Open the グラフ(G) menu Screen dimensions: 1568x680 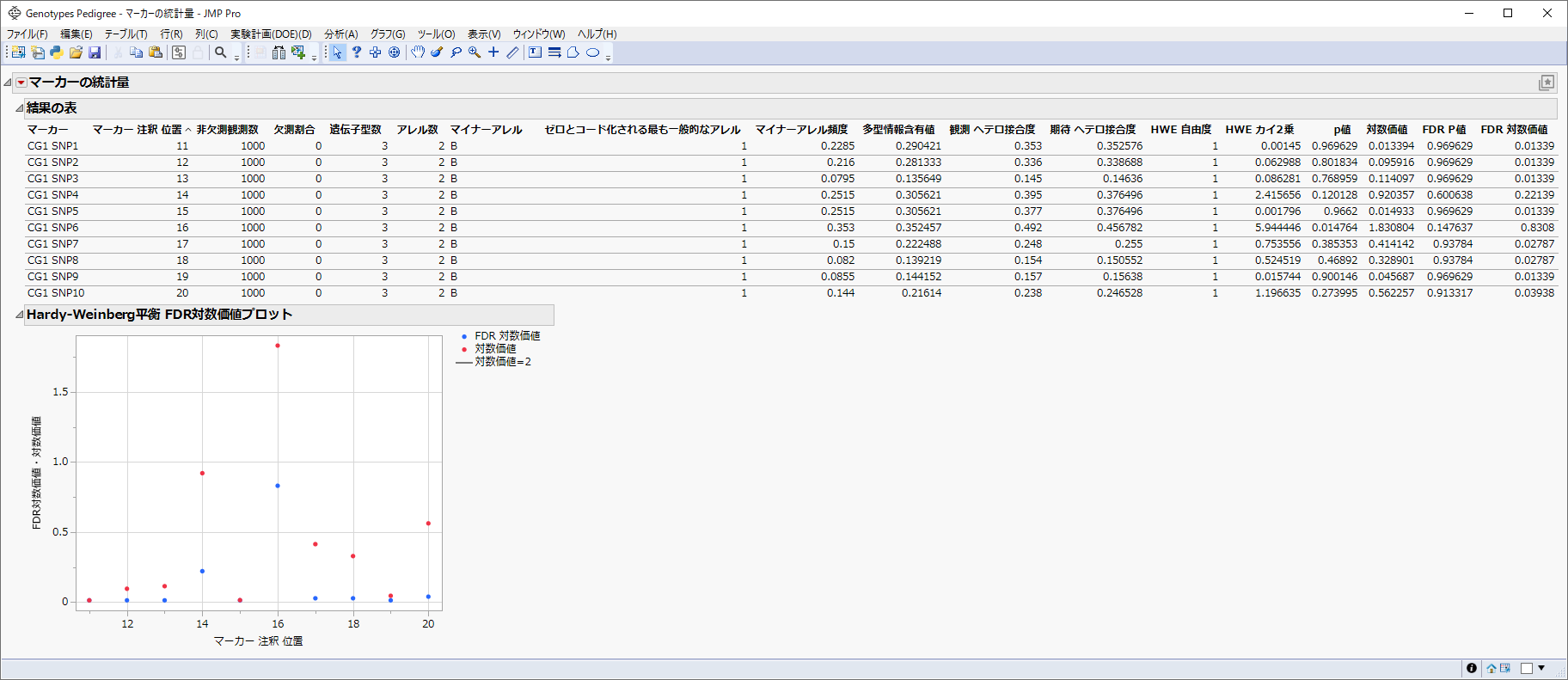coord(388,34)
